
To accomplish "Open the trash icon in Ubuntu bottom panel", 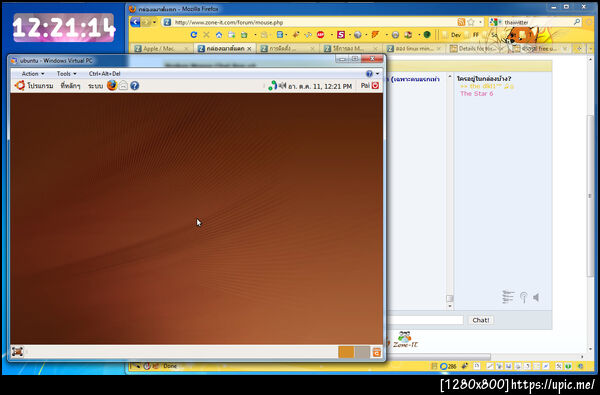I will [377, 352].
